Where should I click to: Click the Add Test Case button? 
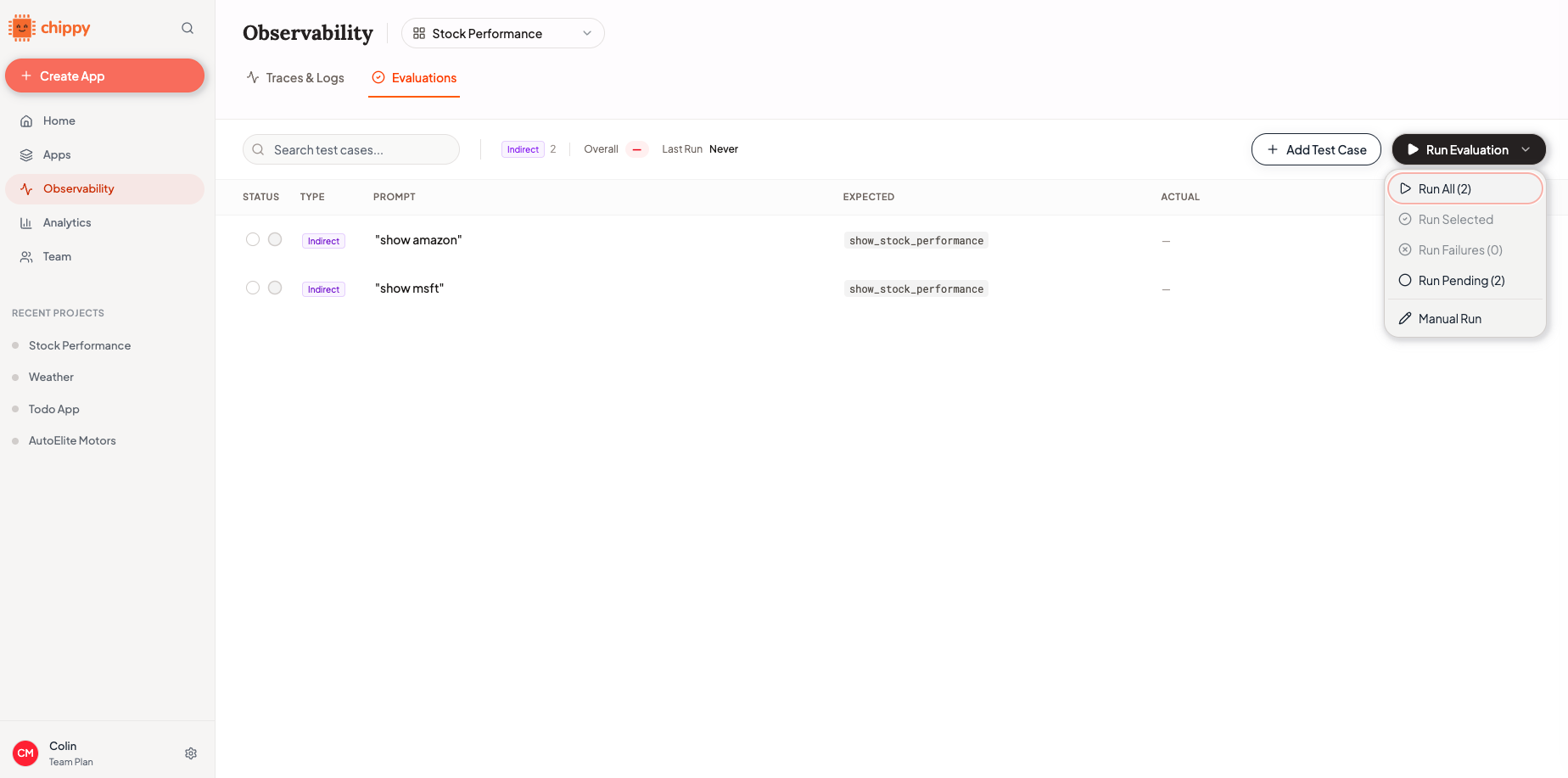[1316, 149]
